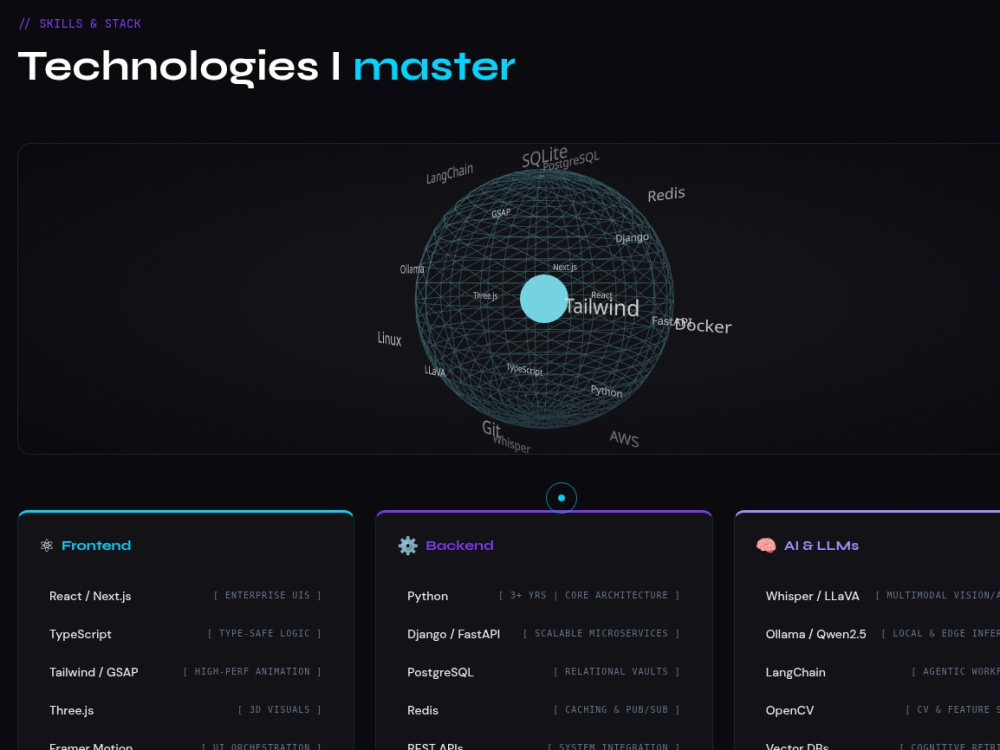Viewport: 1000px width, 750px height.
Task: Select the Ollama tag on the sphere
Action: point(412,269)
